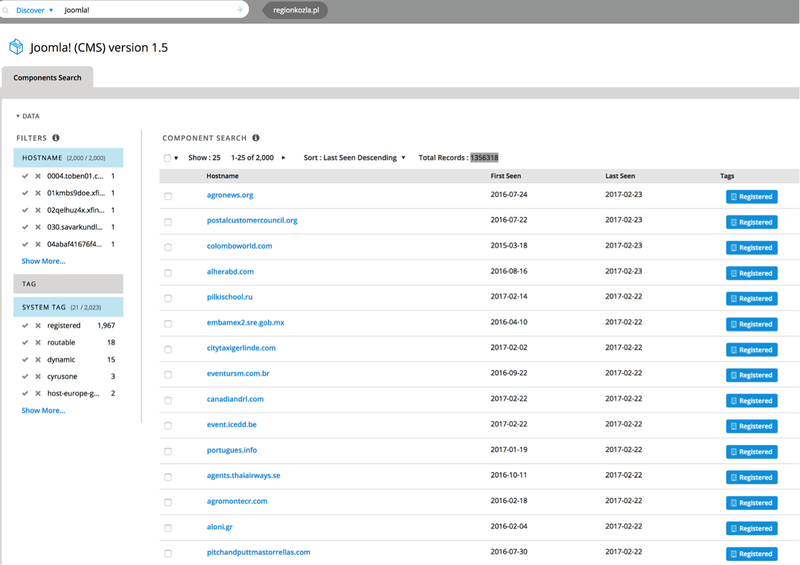Click the Joomla component cube icon

click(16, 47)
